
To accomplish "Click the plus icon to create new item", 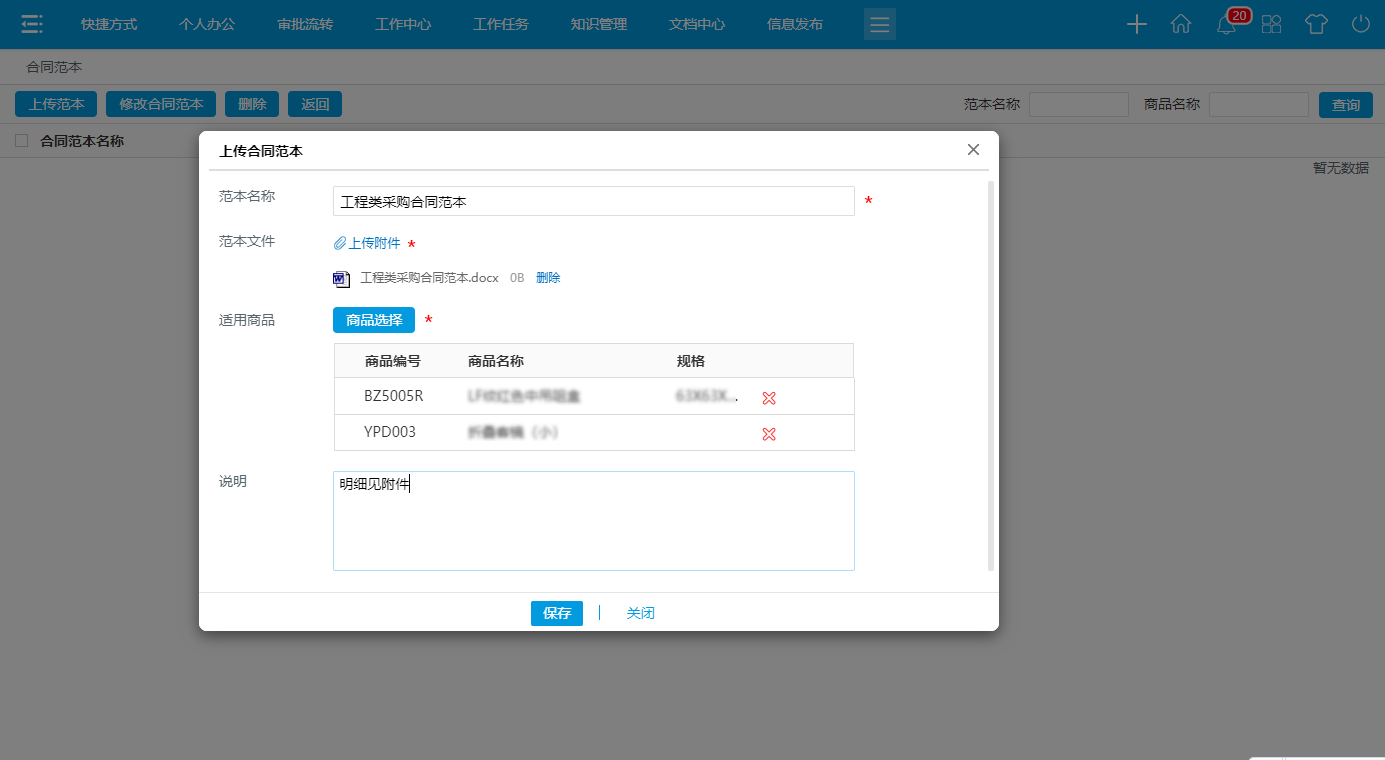I will click(1136, 24).
